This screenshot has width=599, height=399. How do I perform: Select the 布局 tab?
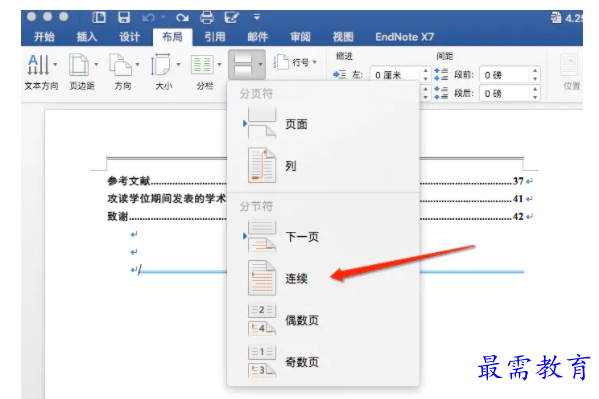click(172, 37)
